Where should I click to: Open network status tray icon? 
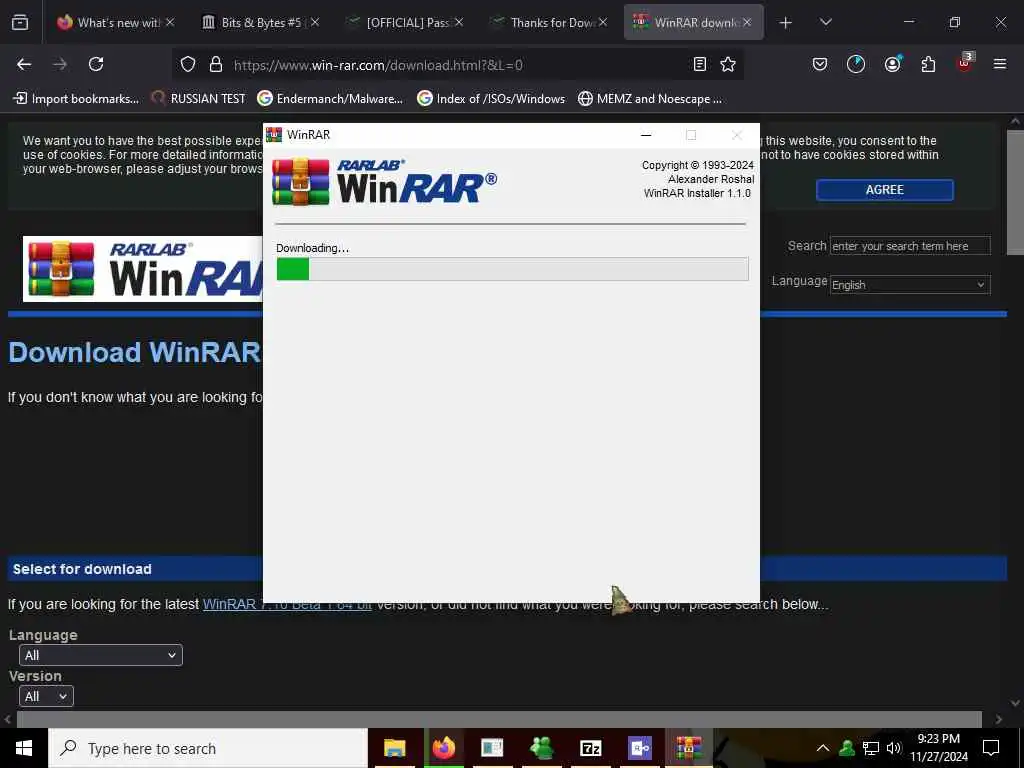pos(871,748)
